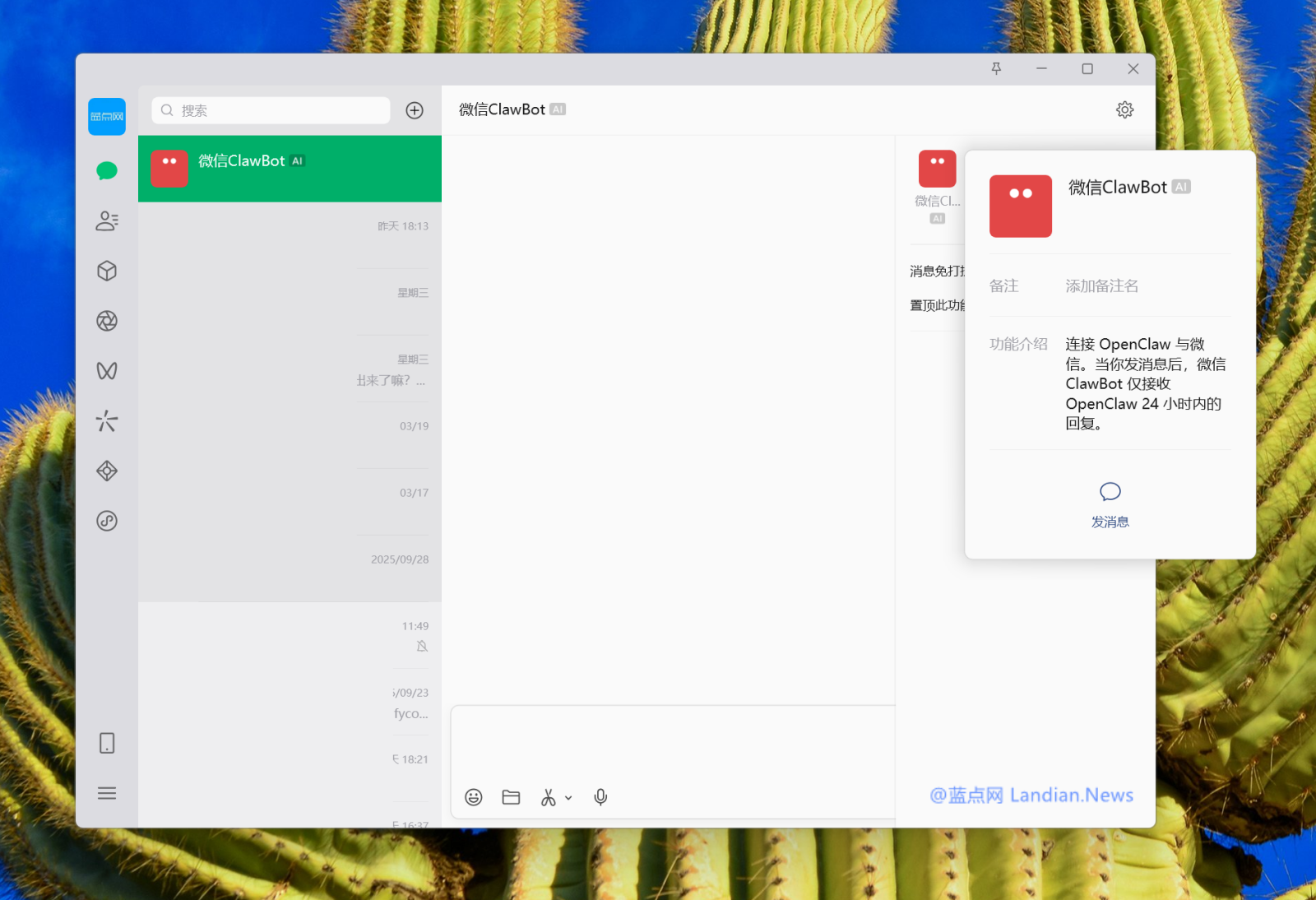Screen dimensions: 1316x900
Task: Expand the screenshot options dropdown arrow
Action: click(568, 798)
